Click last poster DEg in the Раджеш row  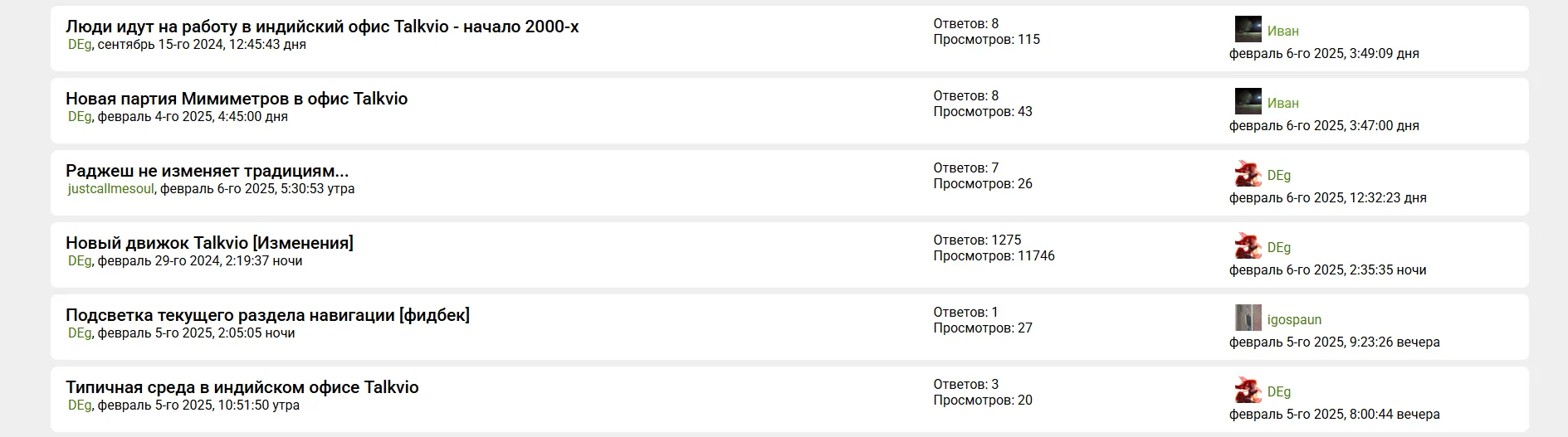tap(1279, 176)
